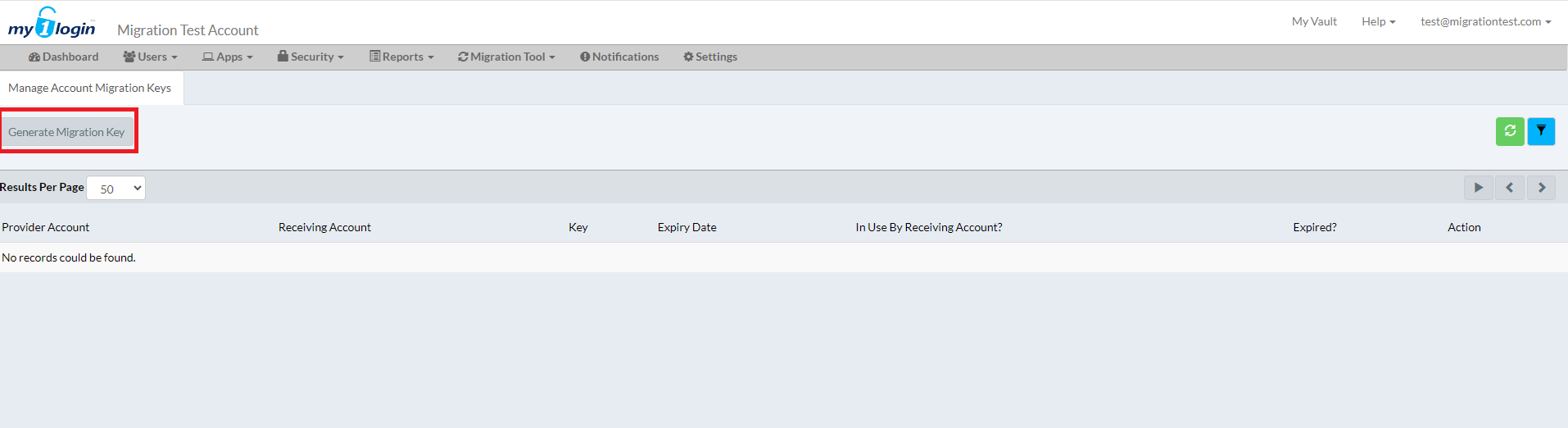Open the Help dropdown menu
Screen dimensions: 1568x428
coord(1378,21)
